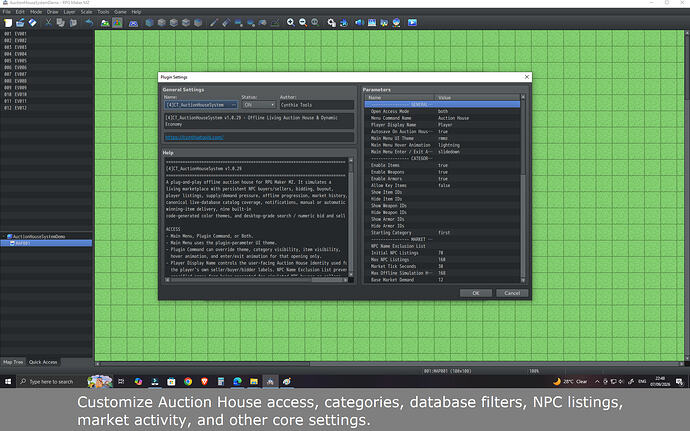Select MAP001 in the map tree
This screenshot has height=431, width=690.
click(x=46, y=243)
